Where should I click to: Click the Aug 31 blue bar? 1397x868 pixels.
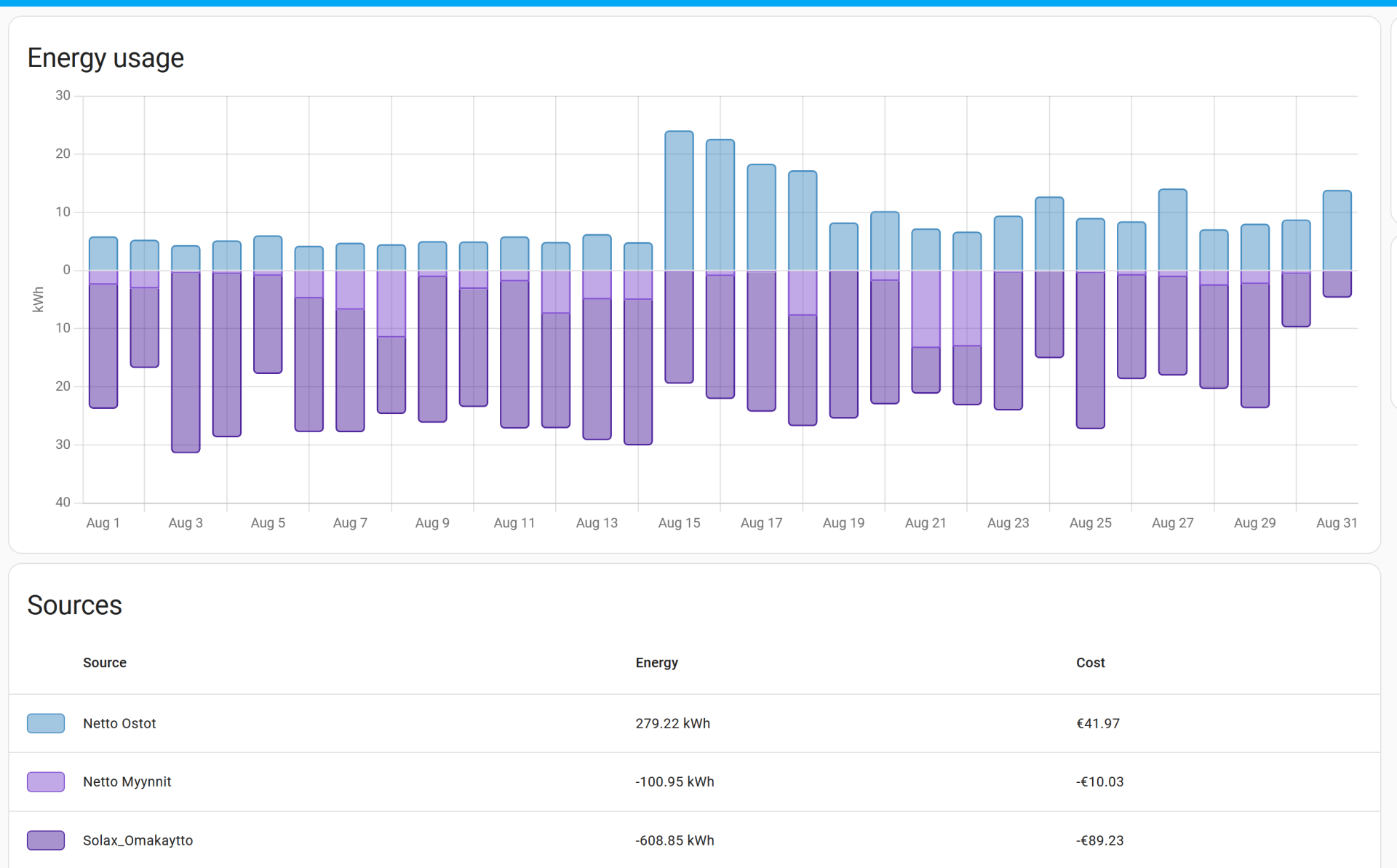coord(1337,231)
